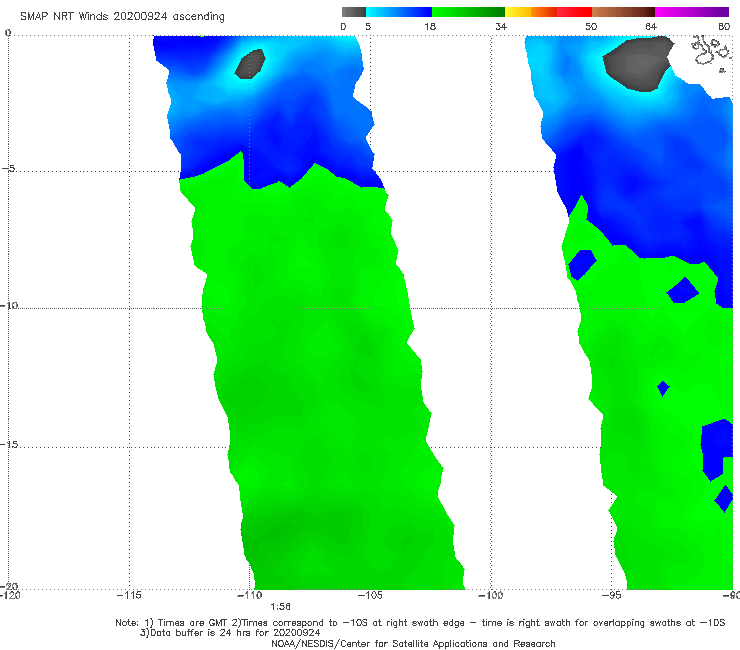Click the brown 50-64 segment of the color bar
This screenshot has width=740, height=650.
[623, 12]
